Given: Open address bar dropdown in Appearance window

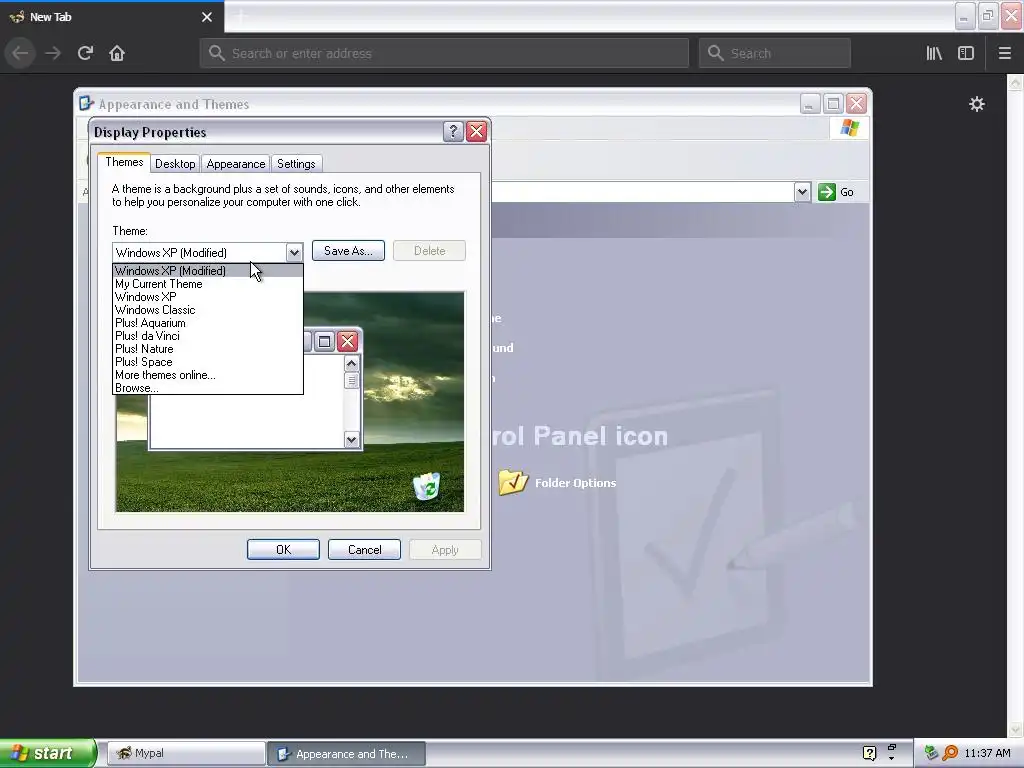Looking at the screenshot, I should click(x=803, y=192).
